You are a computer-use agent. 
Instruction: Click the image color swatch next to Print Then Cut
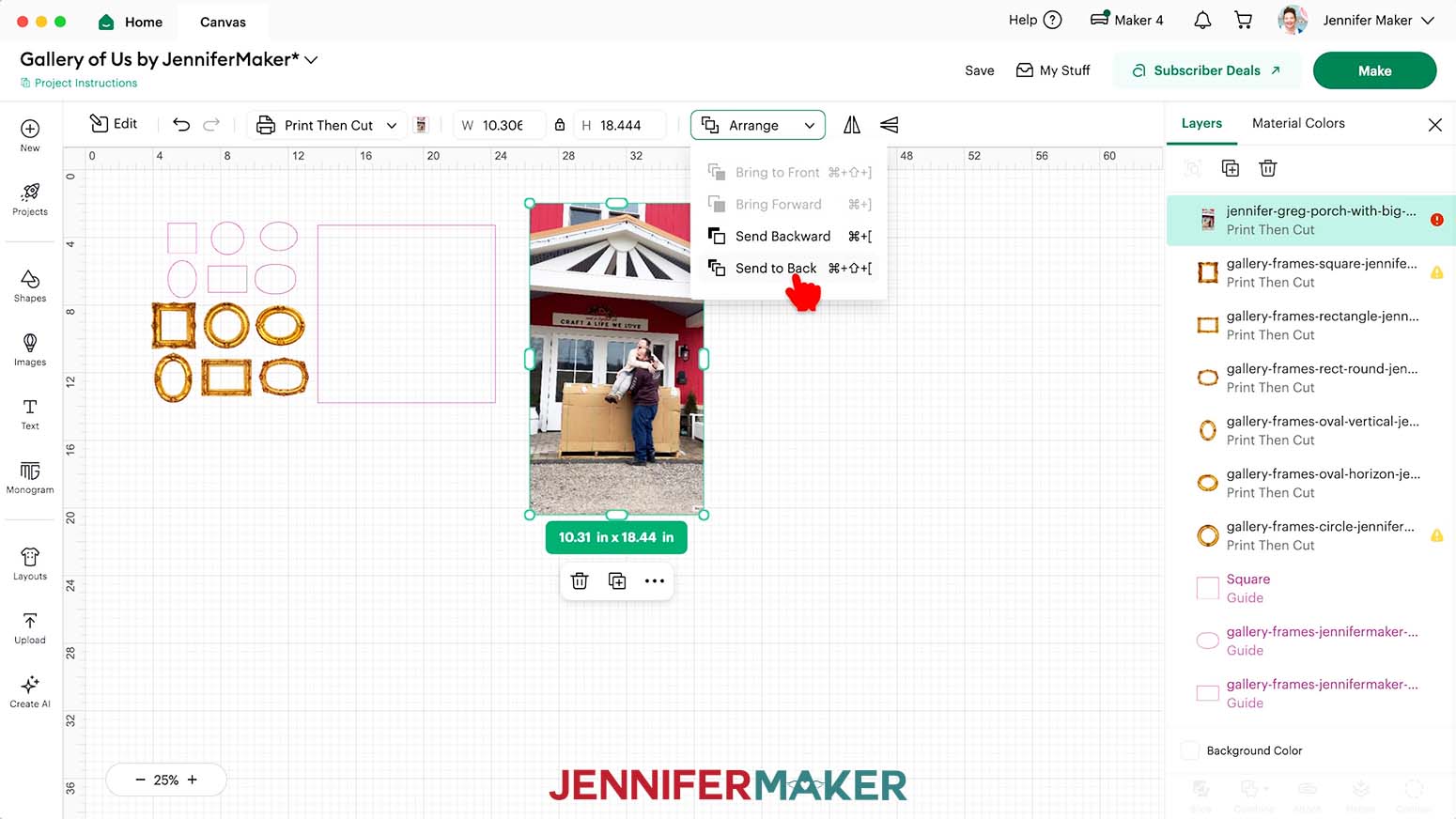(421, 125)
